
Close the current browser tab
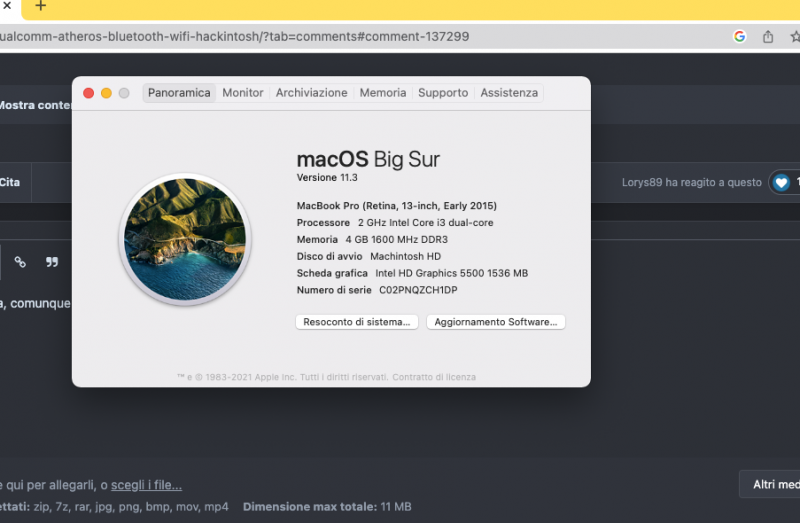click(x=7, y=6)
